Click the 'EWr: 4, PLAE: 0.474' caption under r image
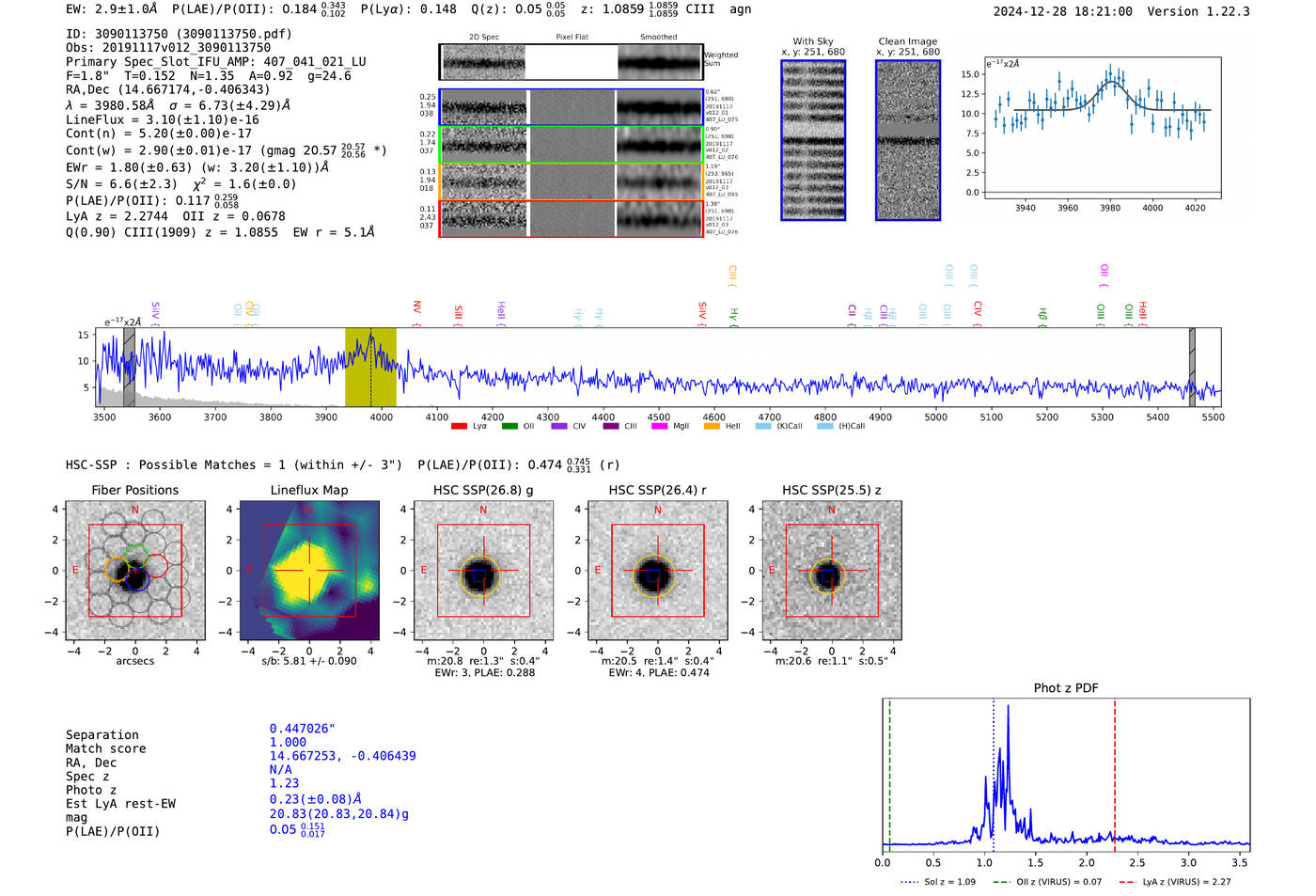Viewport: 1316px width, 896px height. (658, 672)
